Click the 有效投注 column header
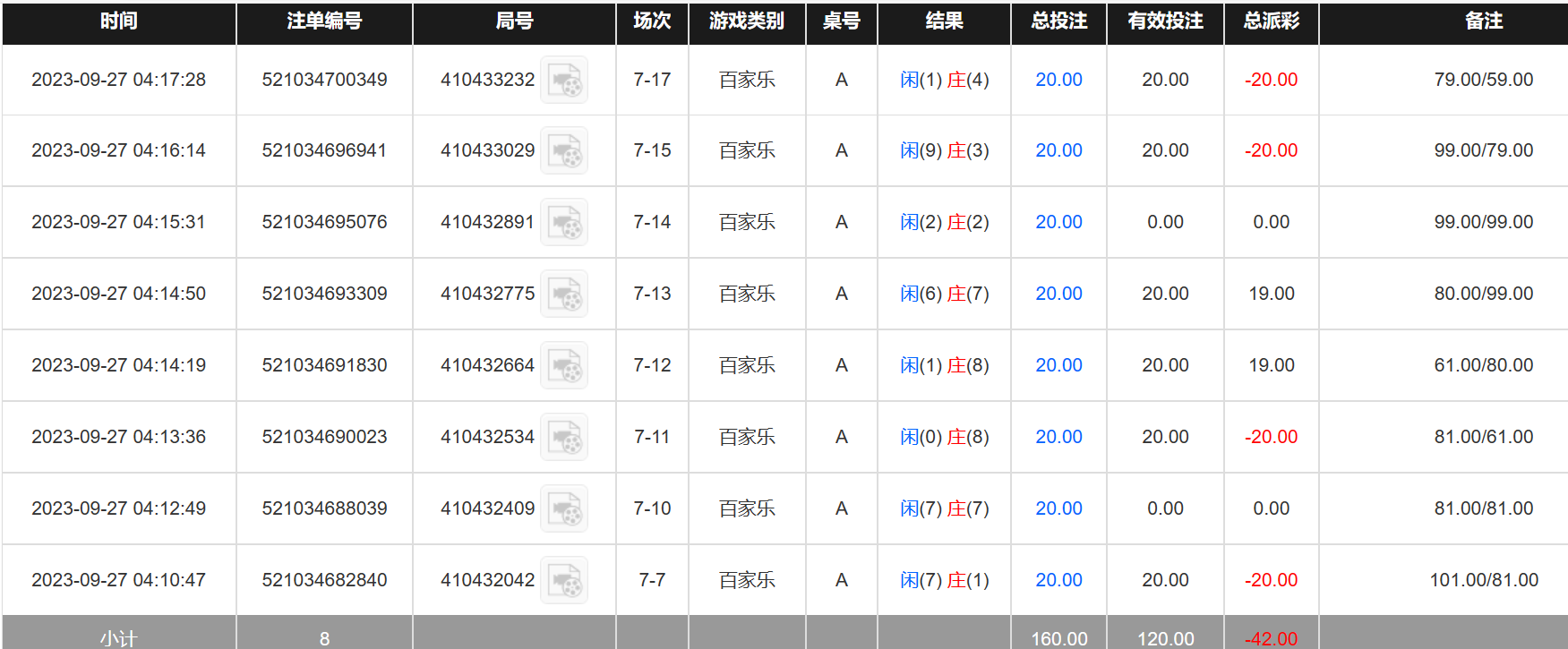This screenshot has height=649, width=1568. point(1165,21)
